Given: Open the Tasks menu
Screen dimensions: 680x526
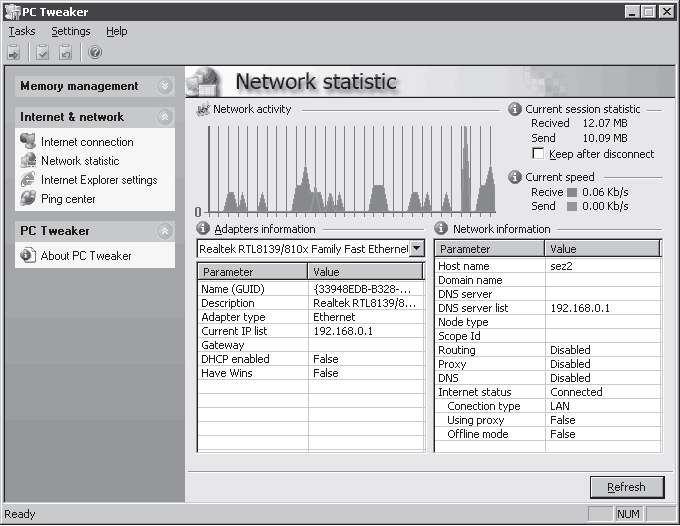Looking at the screenshot, I should (x=22, y=31).
